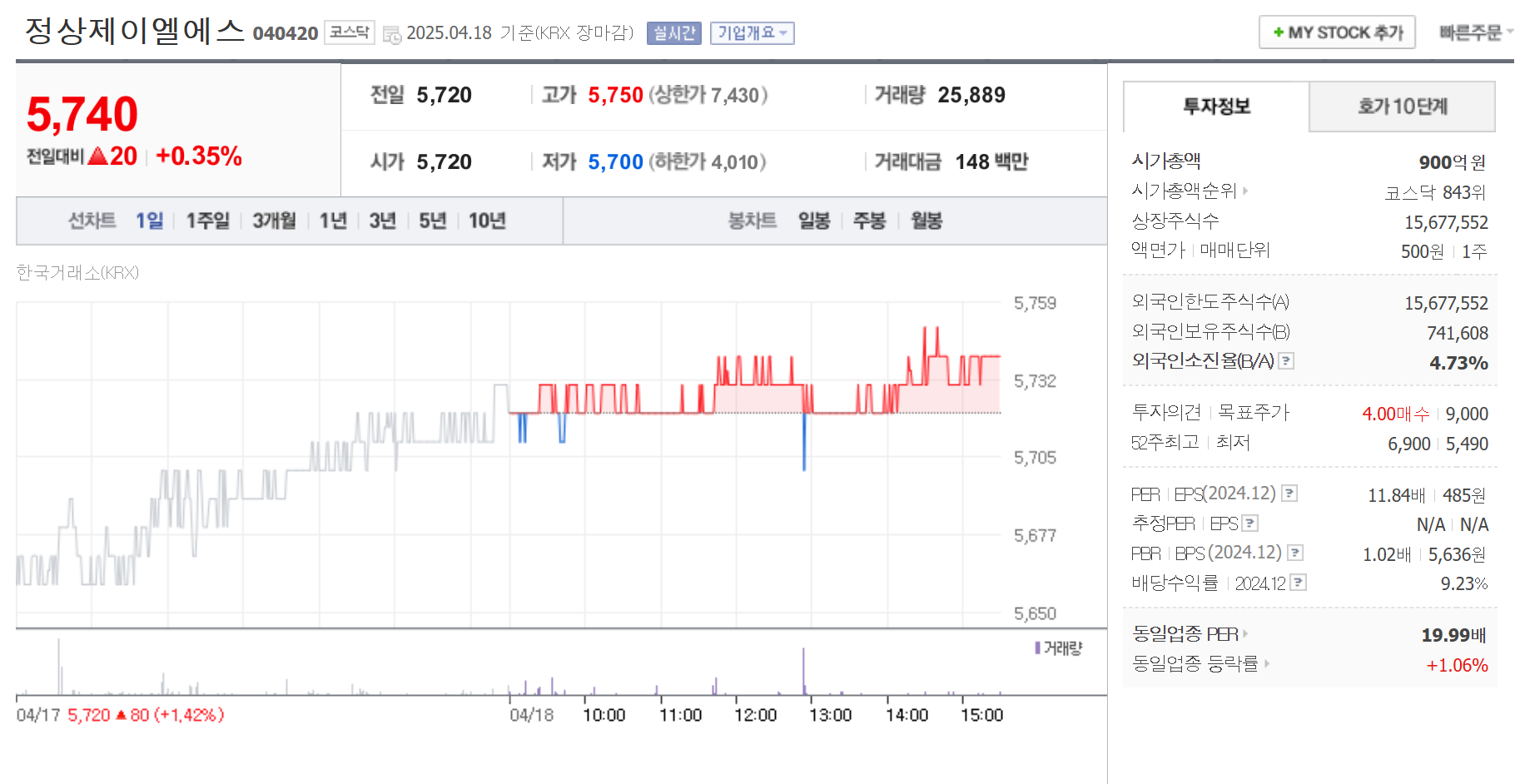Switch to the 호가10단계 tab

(x=1403, y=107)
